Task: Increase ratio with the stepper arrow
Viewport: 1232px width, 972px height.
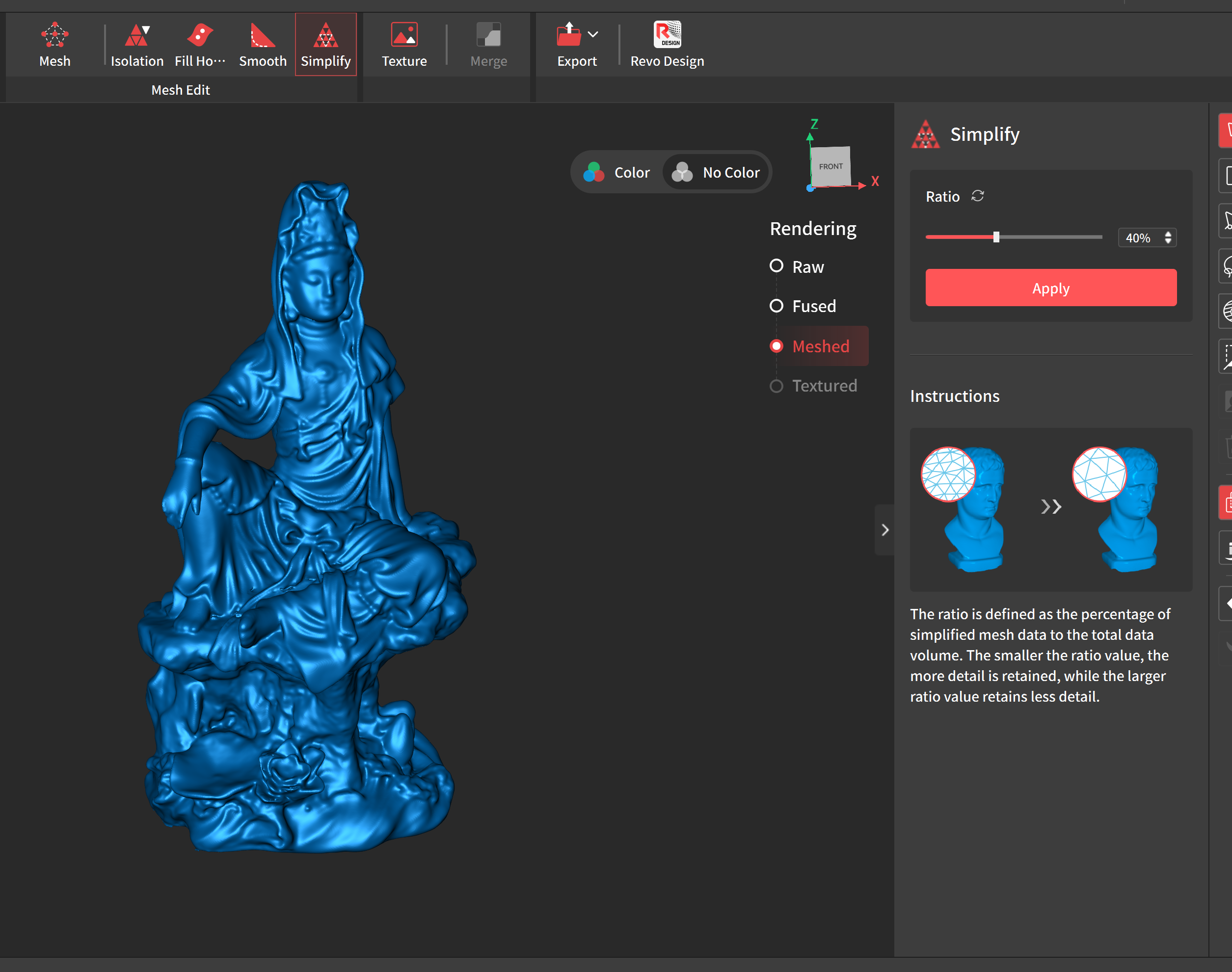Action: 1168,234
